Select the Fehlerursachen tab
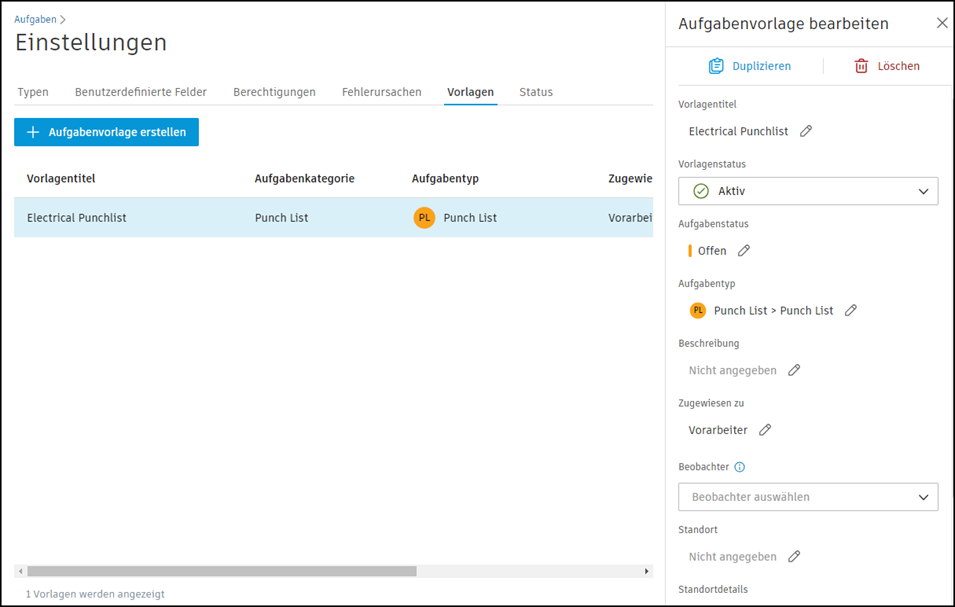955x607 pixels. click(x=381, y=92)
